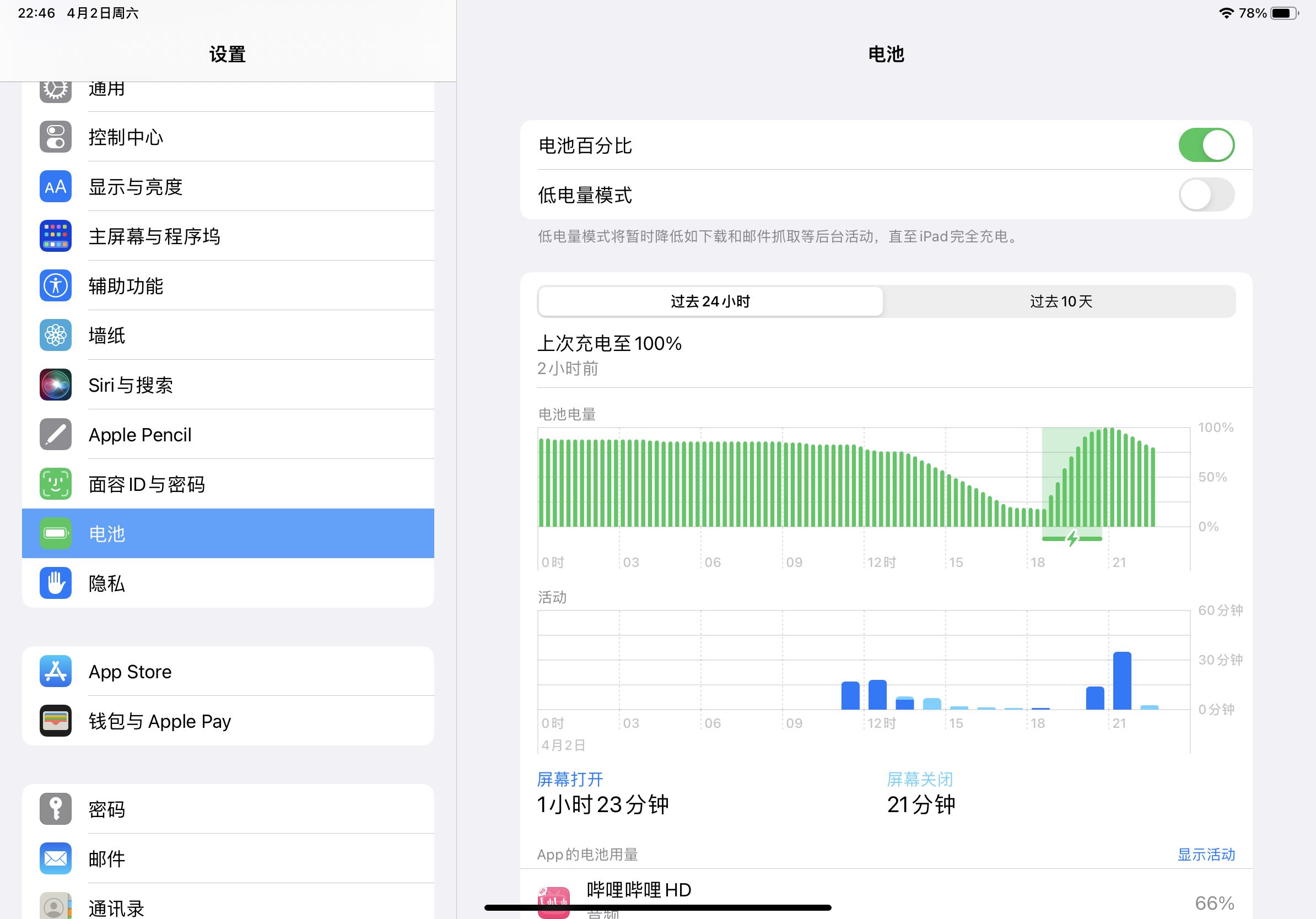Tap the tall activity bar near 21
This screenshot has height=919, width=1316.
[x=1121, y=680]
